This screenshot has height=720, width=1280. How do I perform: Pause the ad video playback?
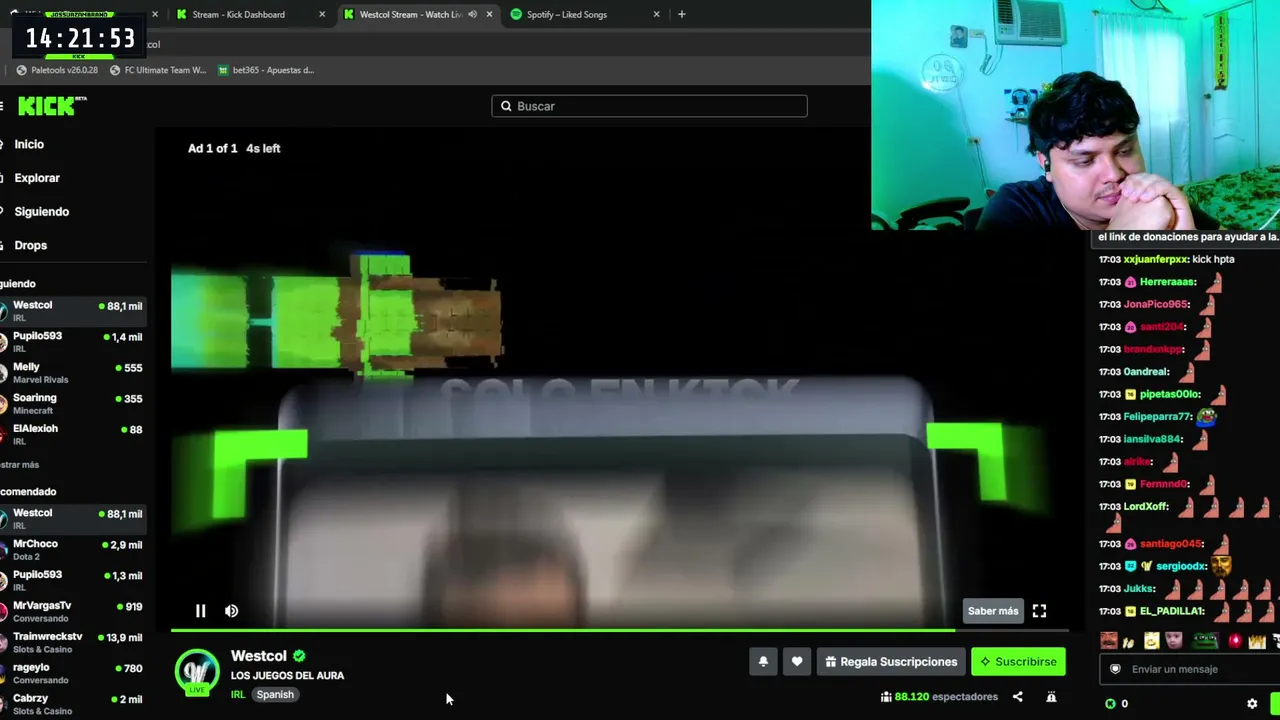200,611
